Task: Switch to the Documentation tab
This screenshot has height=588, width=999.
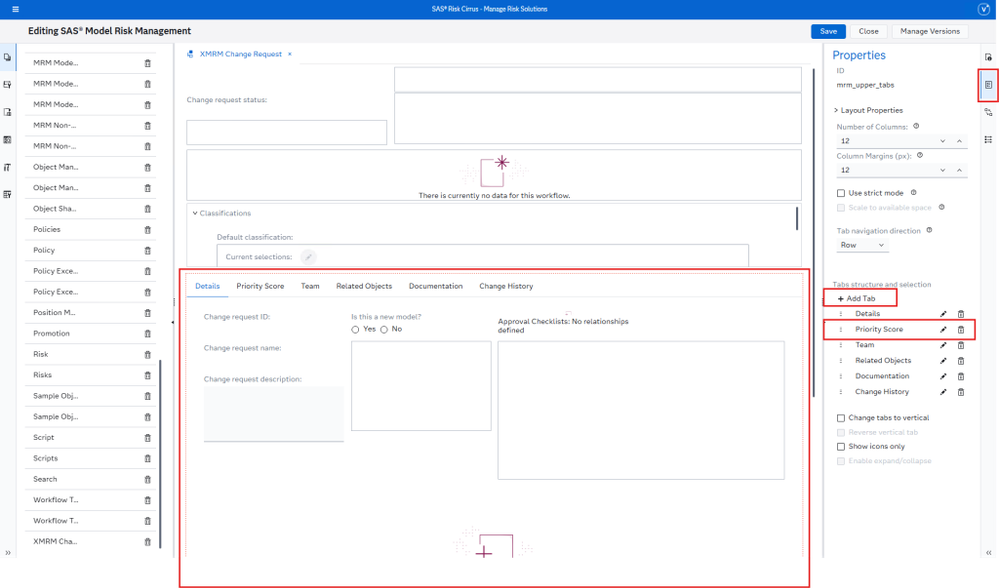Action: 435,286
